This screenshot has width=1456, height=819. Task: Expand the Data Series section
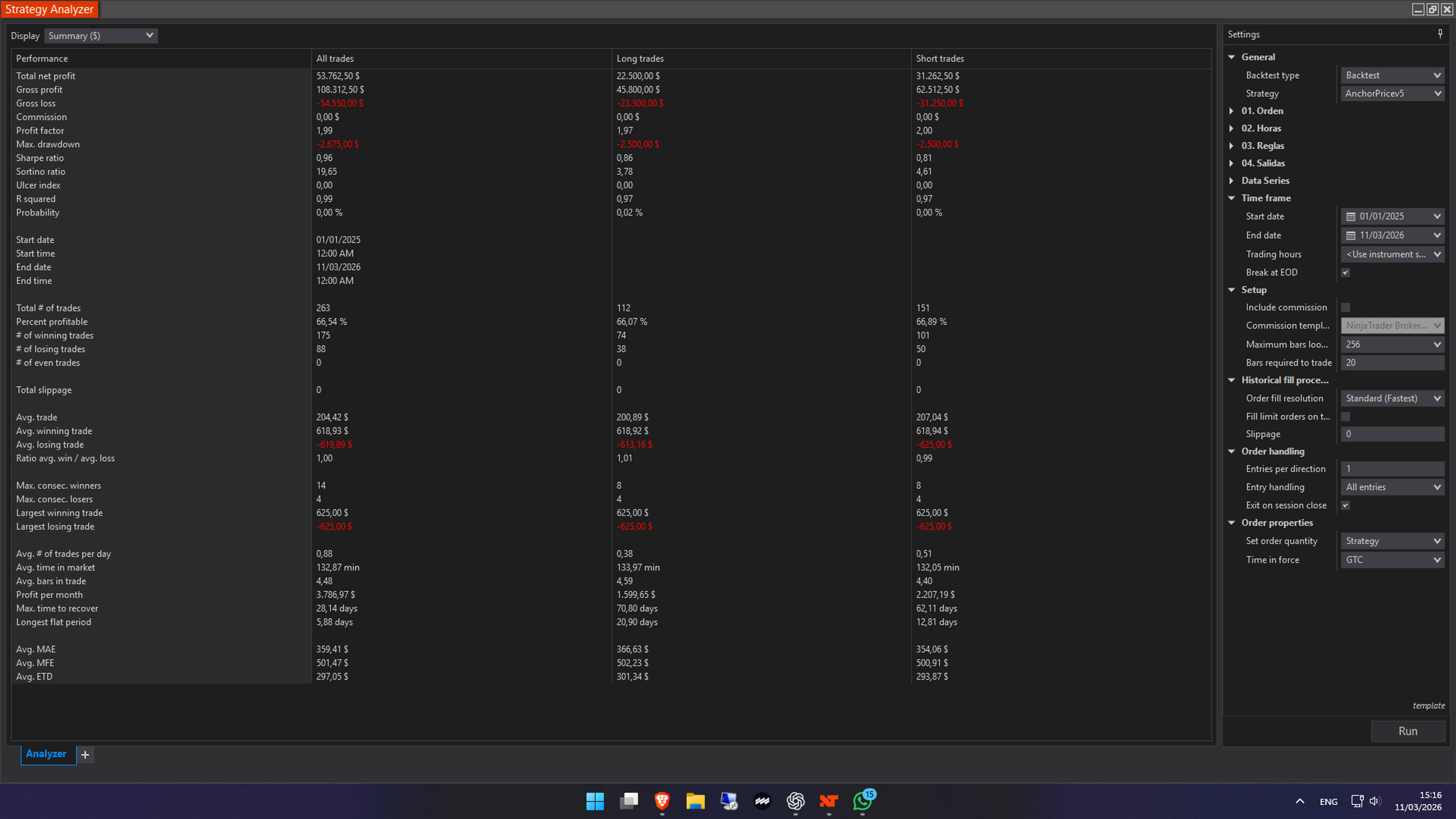pyautogui.click(x=1232, y=181)
